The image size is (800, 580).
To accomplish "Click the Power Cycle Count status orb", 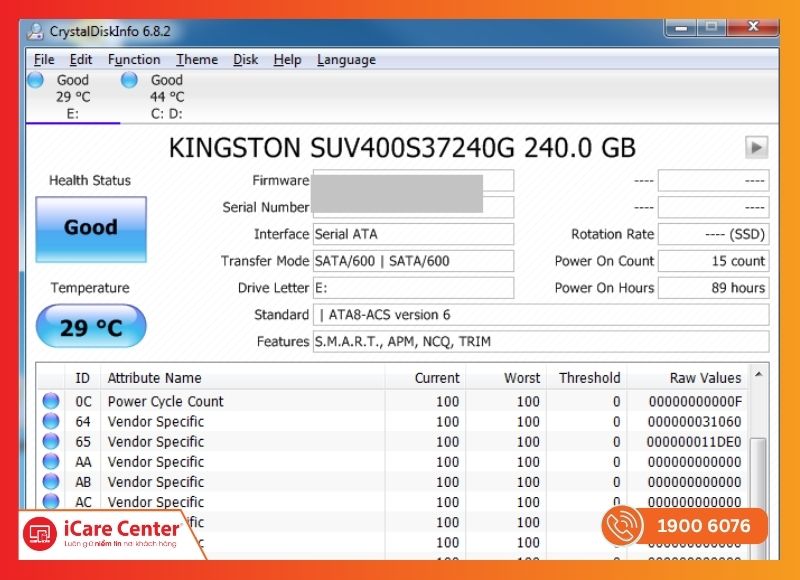I will point(51,402).
